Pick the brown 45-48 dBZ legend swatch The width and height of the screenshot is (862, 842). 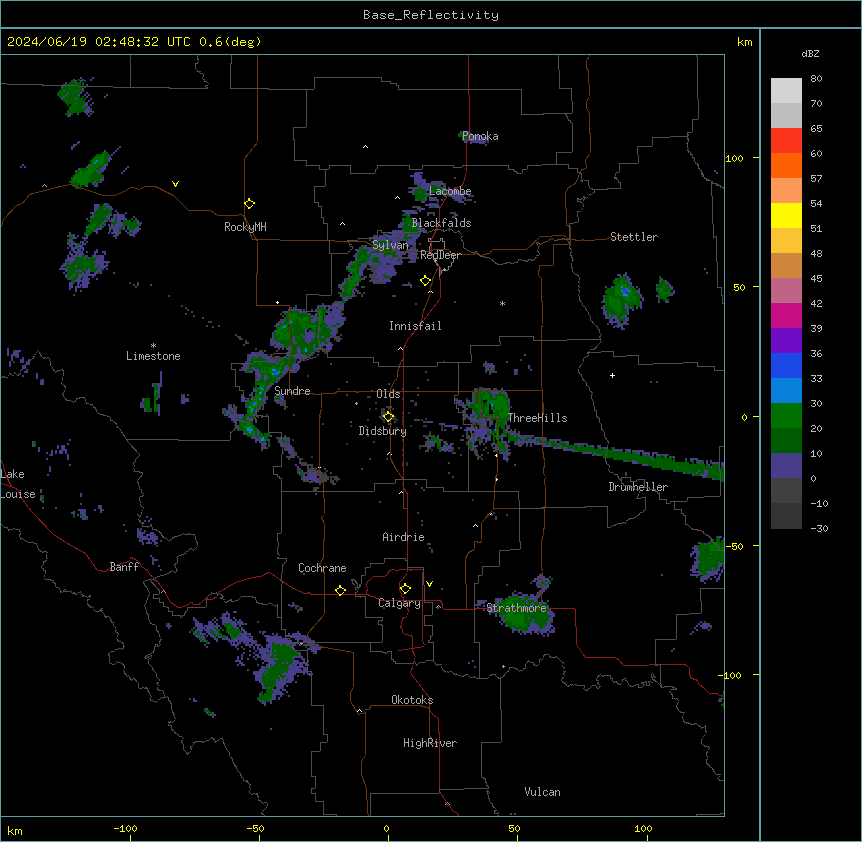tap(786, 265)
